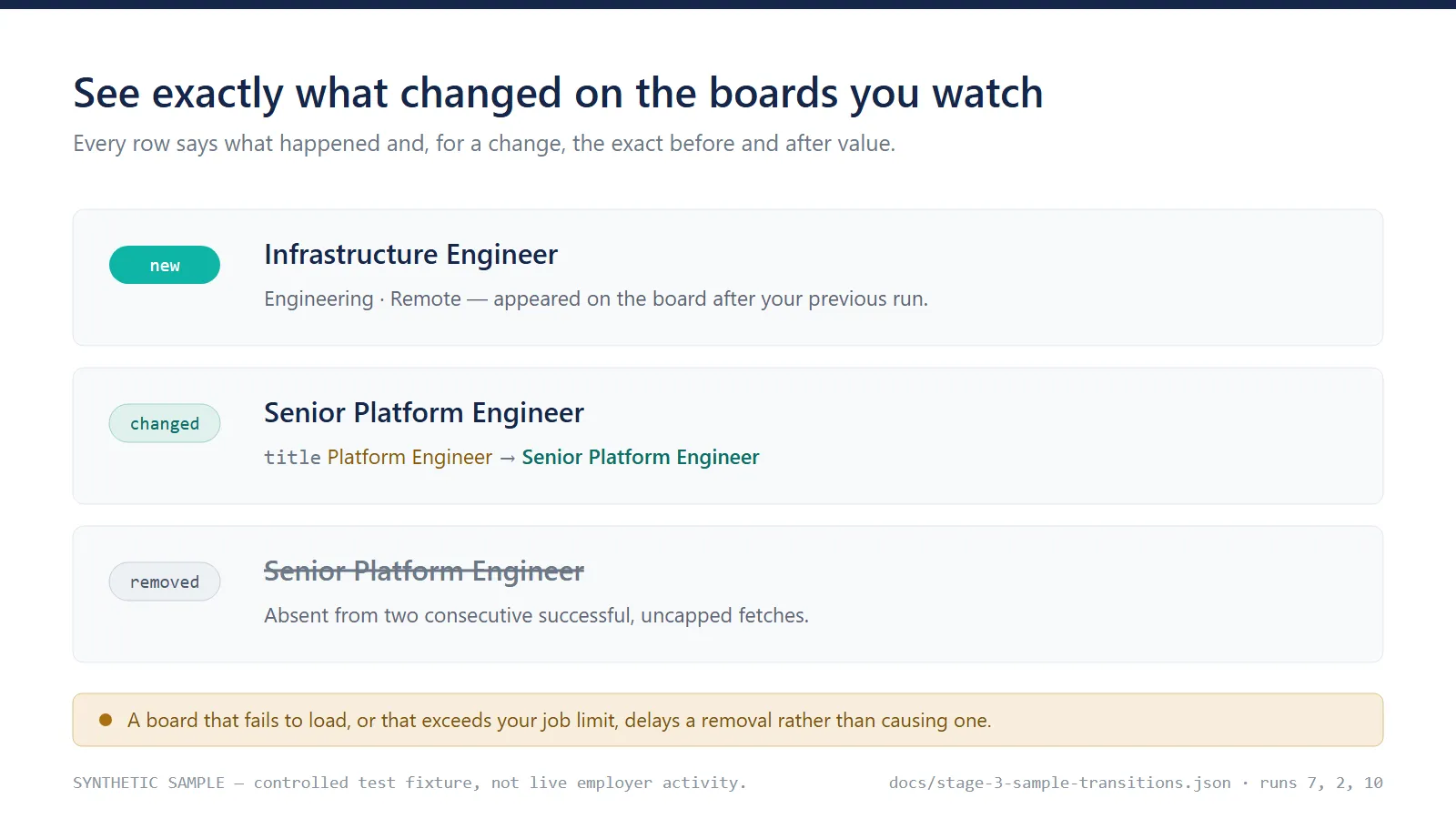
Task: Click the "SYNTHETIC SAMPLE" footer note
Action: pos(409,783)
